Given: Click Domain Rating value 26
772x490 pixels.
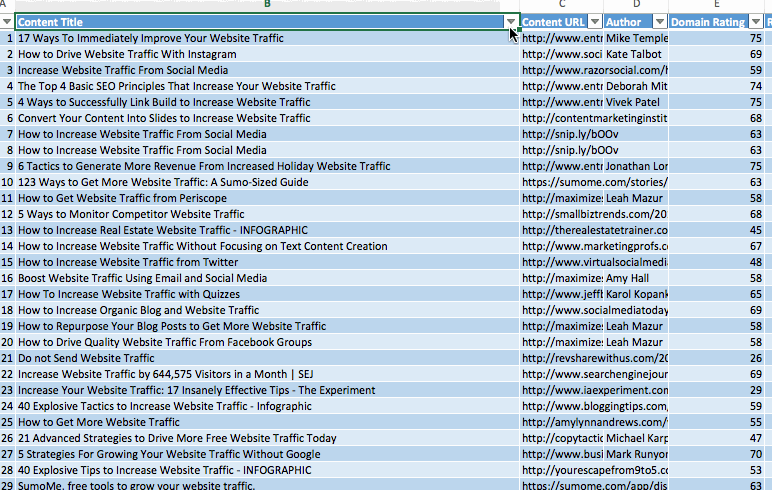Looking at the screenshot, I should [x=716, y=359].
